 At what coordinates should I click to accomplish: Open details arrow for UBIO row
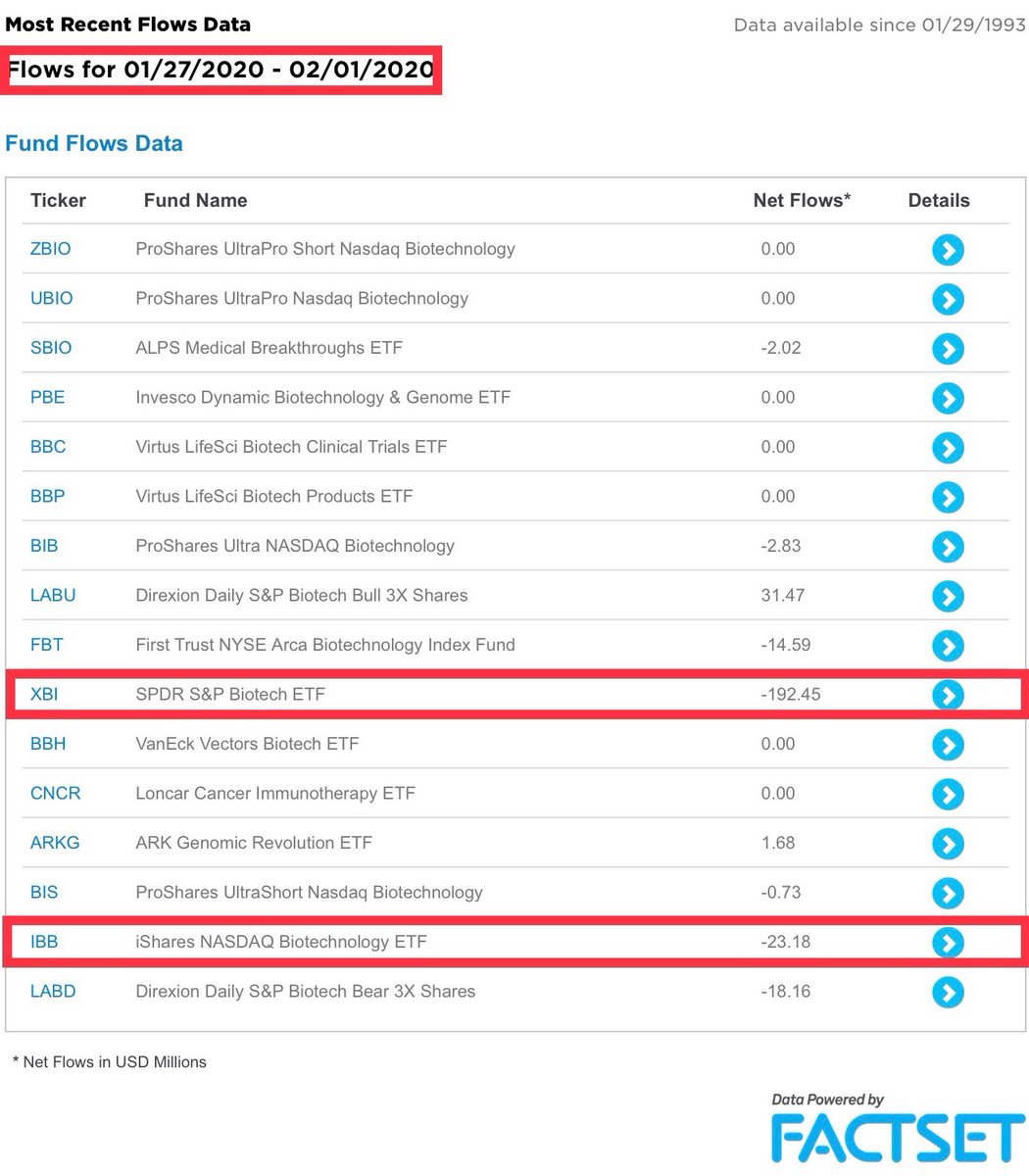[x=948, y=299]
